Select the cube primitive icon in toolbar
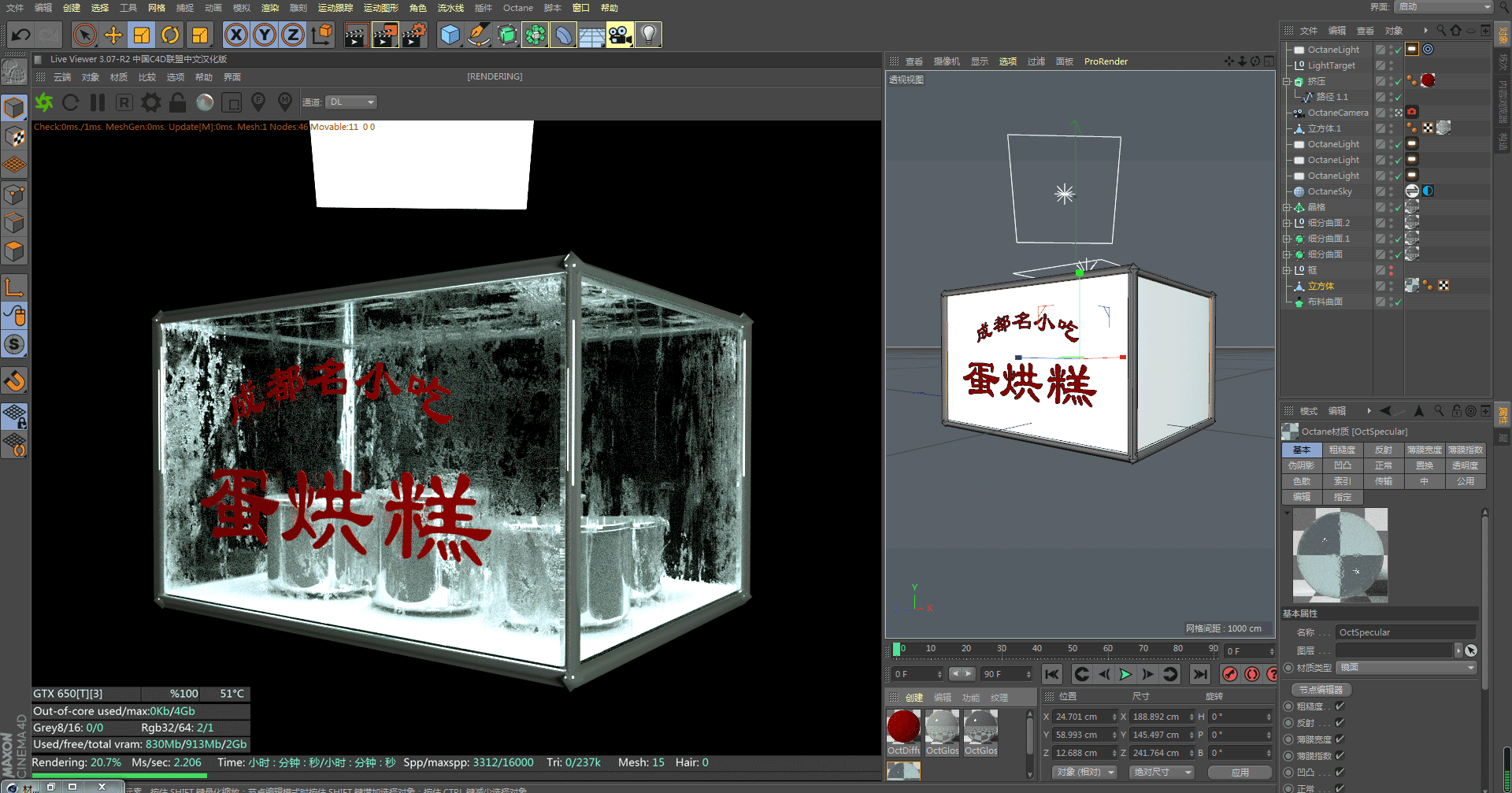The image size is (1512, 793). [x=450, y=35]
